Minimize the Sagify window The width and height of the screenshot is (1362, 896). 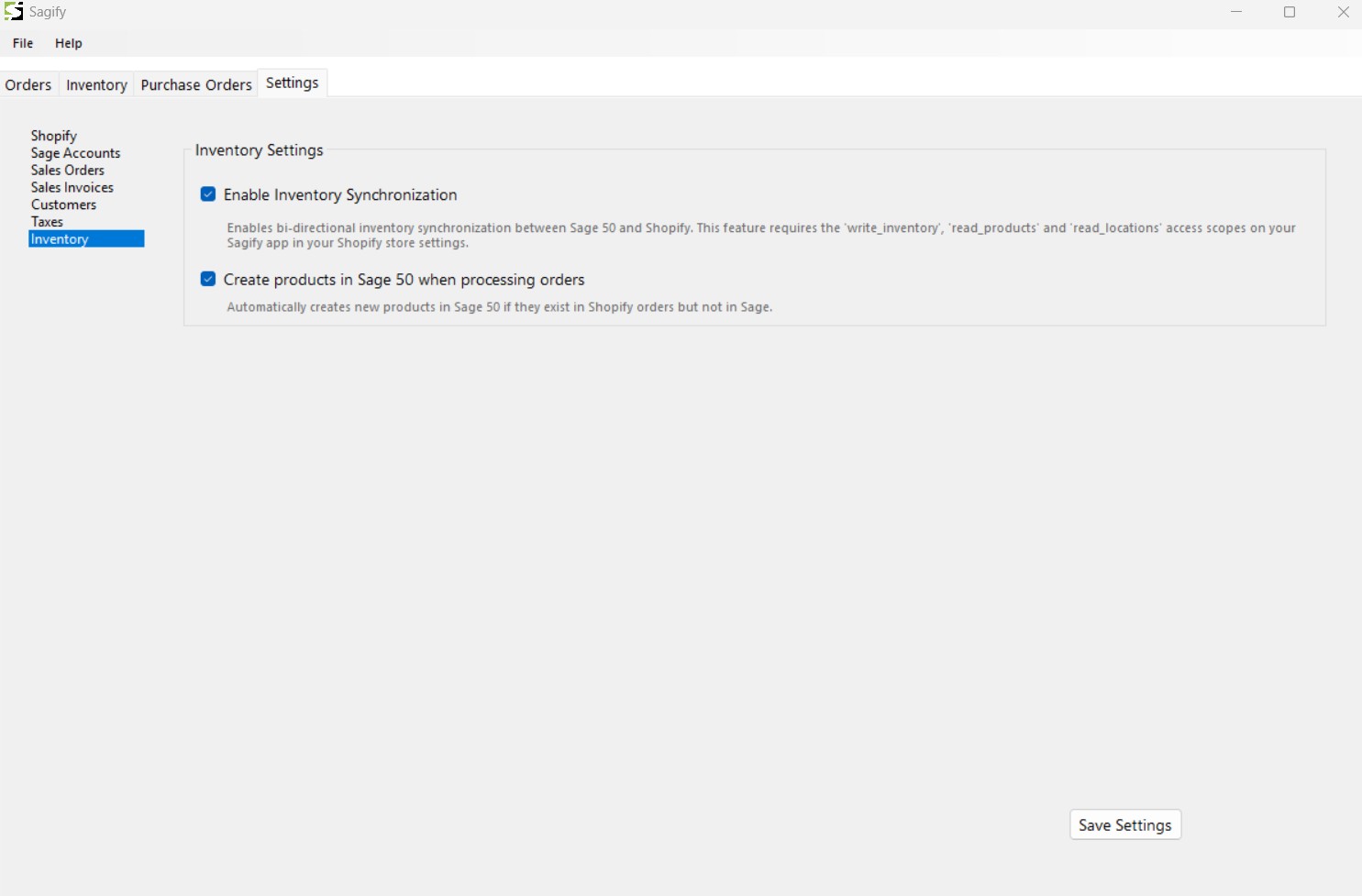1236,12
